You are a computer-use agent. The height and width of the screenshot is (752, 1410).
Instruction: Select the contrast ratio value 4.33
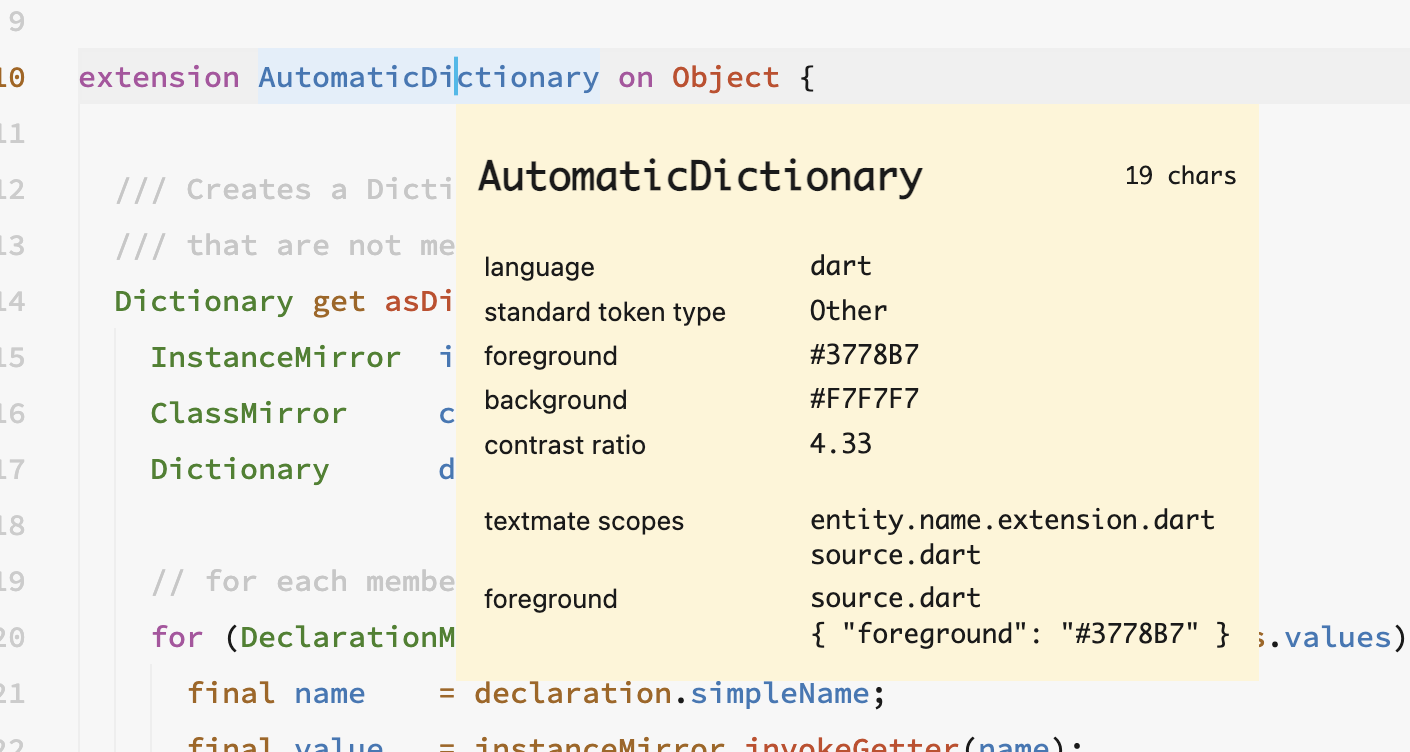click(841, 443)
